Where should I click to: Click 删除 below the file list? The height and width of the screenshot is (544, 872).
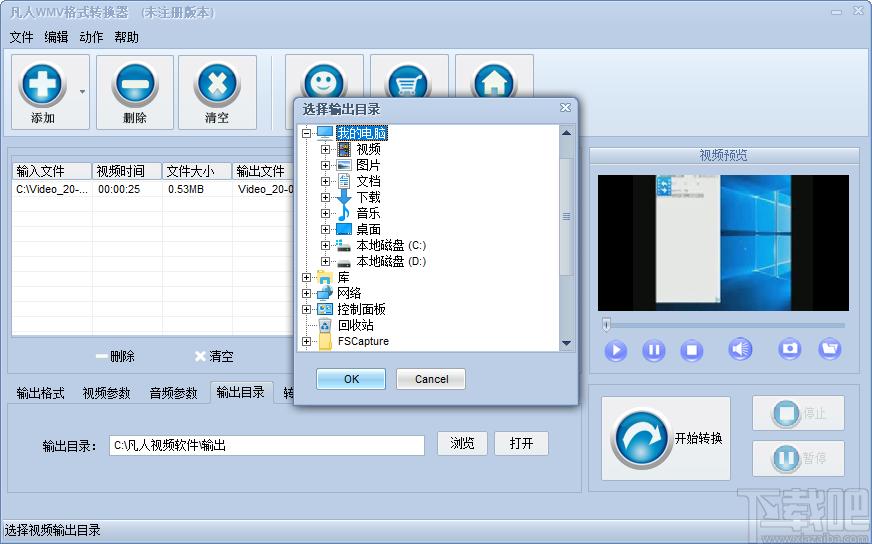point(115,357)
